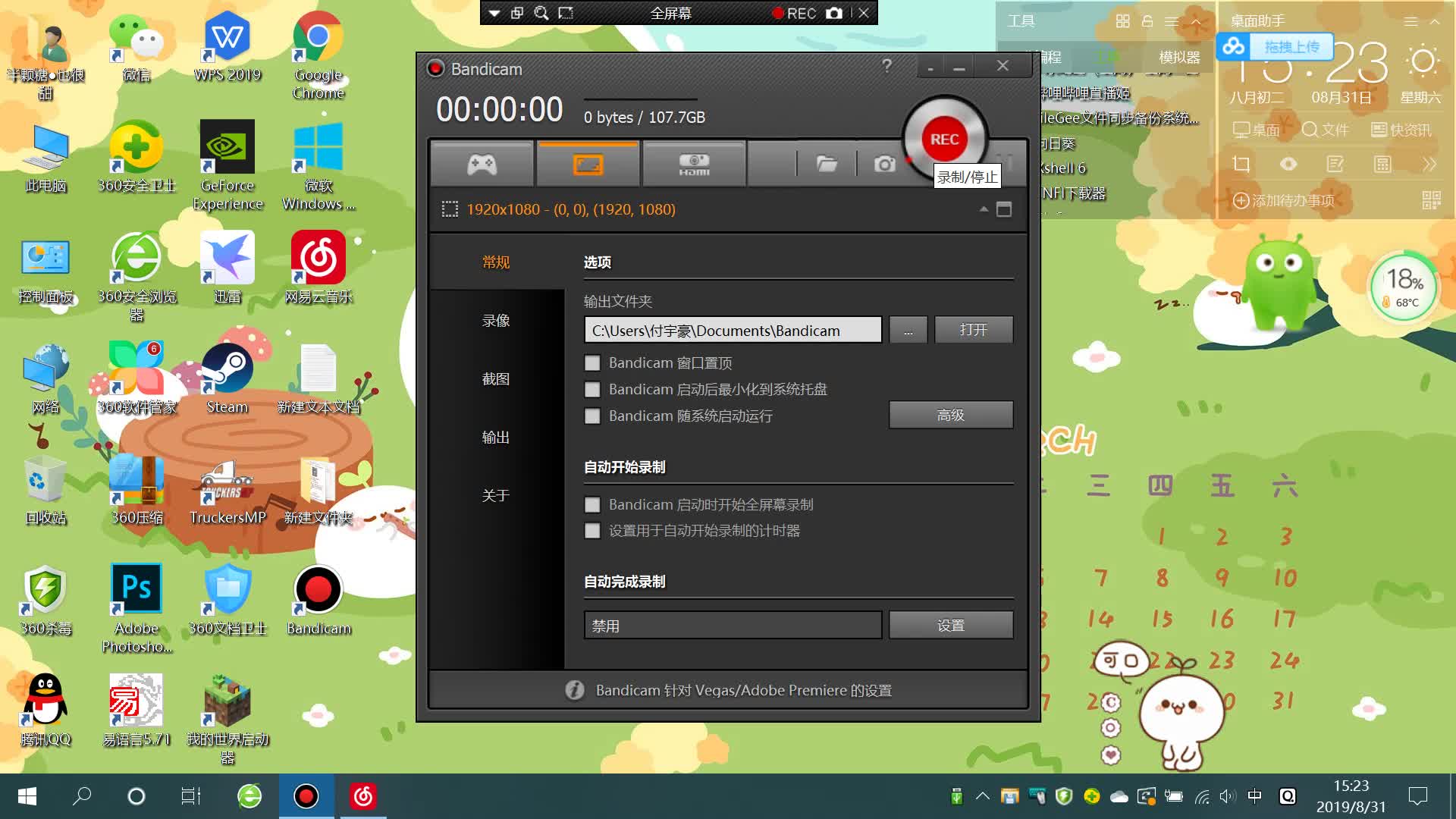This screenshot has width=1456, height=819.
Task: Click the crop screenshot icon in 桌面助手
Action: pos(1241,164)
